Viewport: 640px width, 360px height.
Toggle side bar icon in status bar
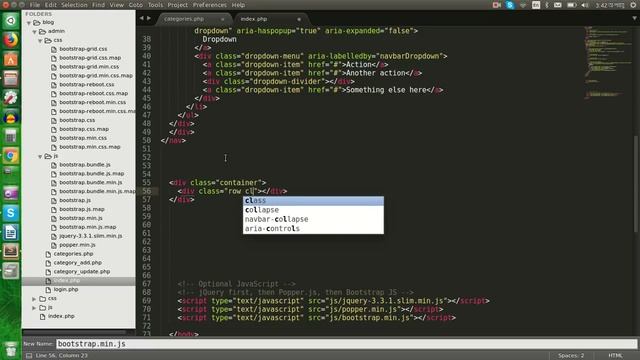[29, 356]
